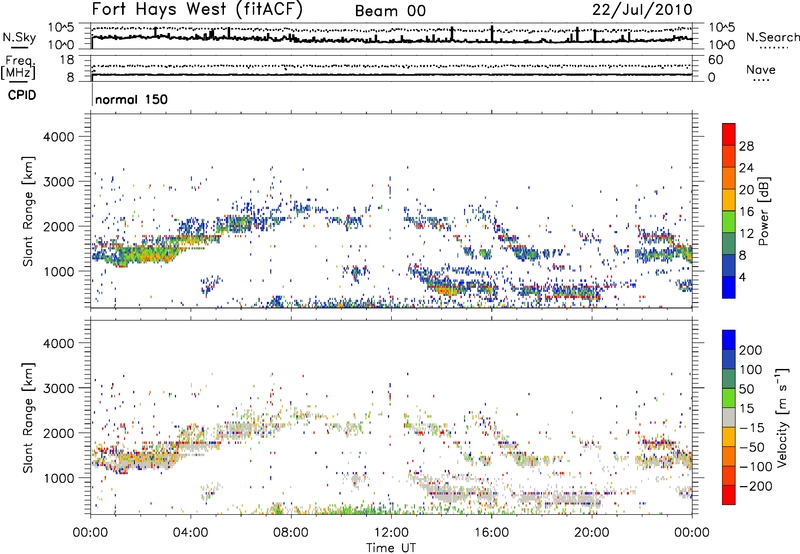Viewport: 800px width, 554px height.
Task: Click the 'Time UT' axis label
Action: [x=391, y=548]
